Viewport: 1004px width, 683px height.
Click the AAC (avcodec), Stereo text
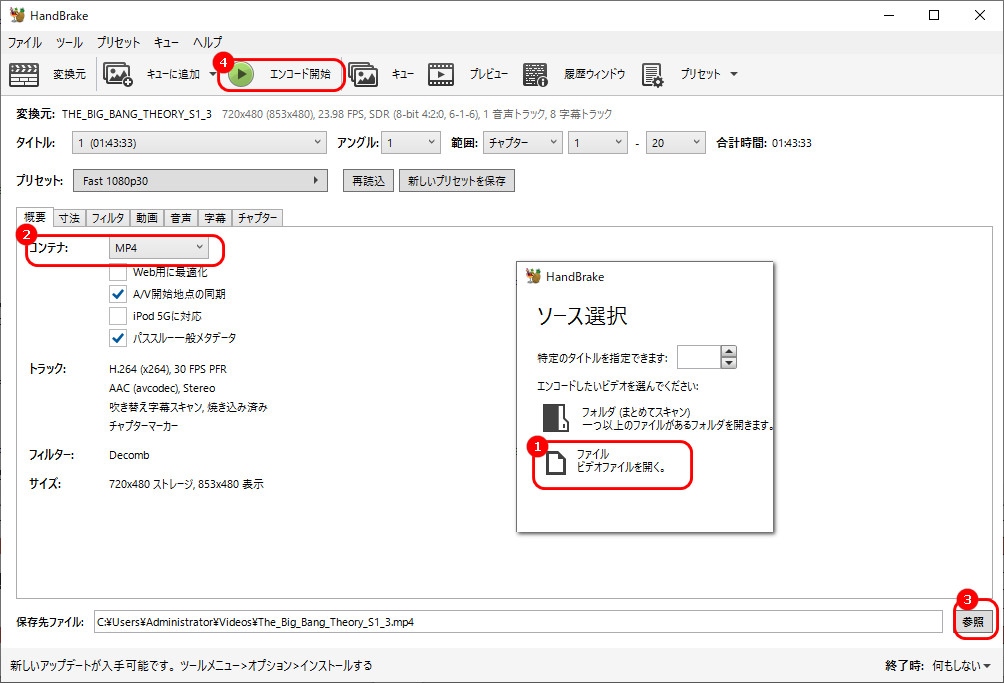click(x=162, y=389)
